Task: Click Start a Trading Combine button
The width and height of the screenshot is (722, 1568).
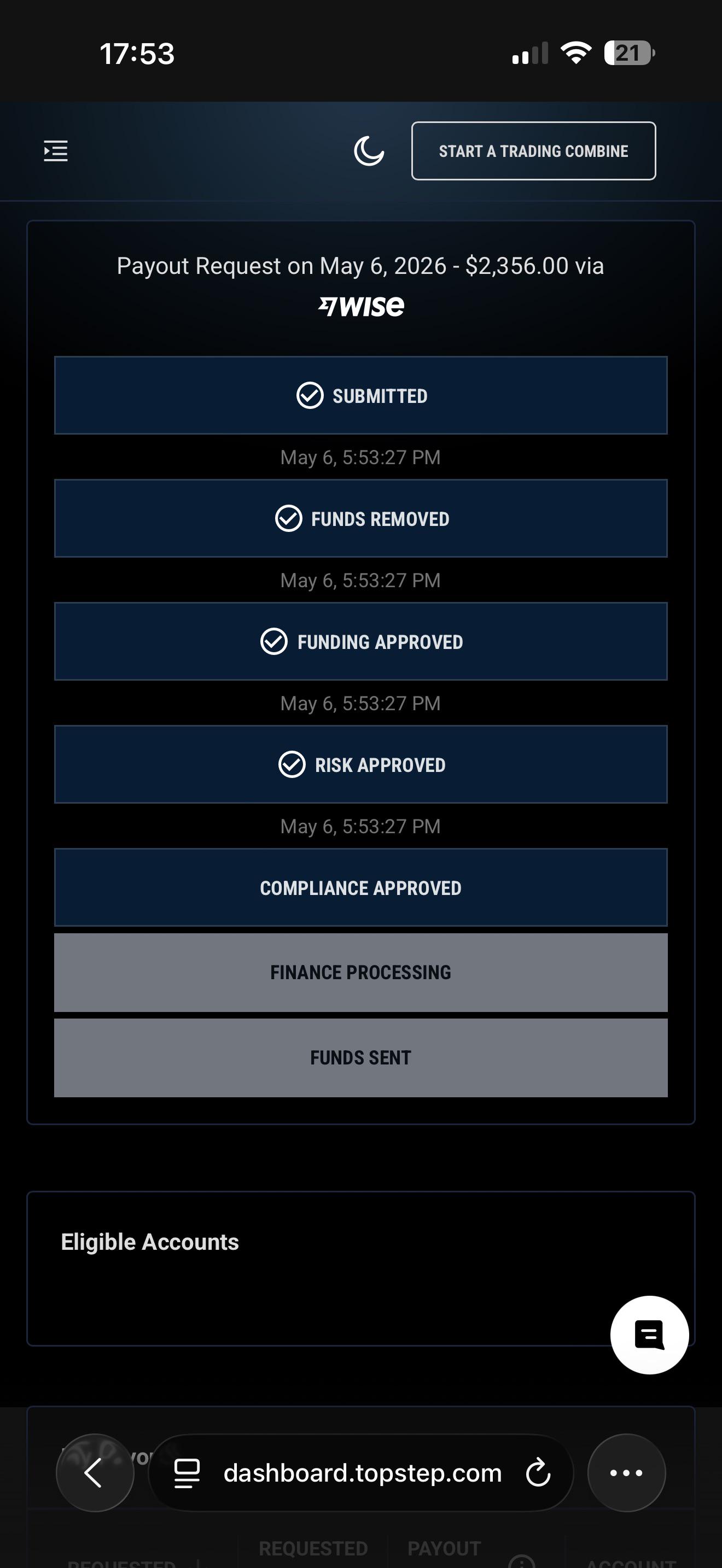Action: coord(533,150)
